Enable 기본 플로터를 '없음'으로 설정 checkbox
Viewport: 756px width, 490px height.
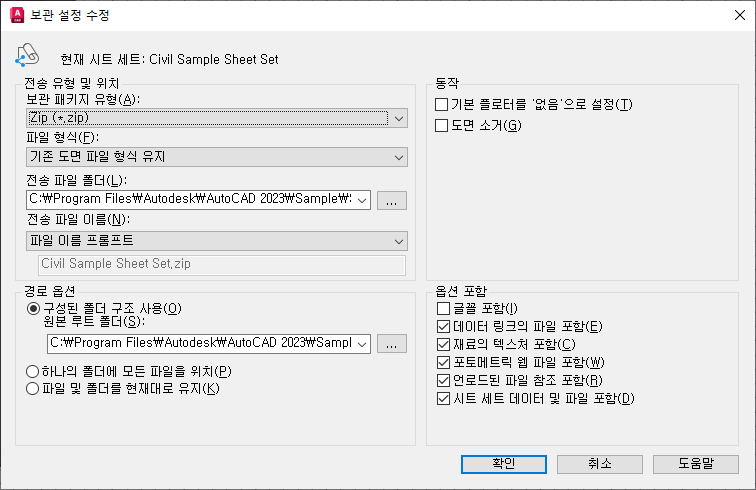coord(441,104)
